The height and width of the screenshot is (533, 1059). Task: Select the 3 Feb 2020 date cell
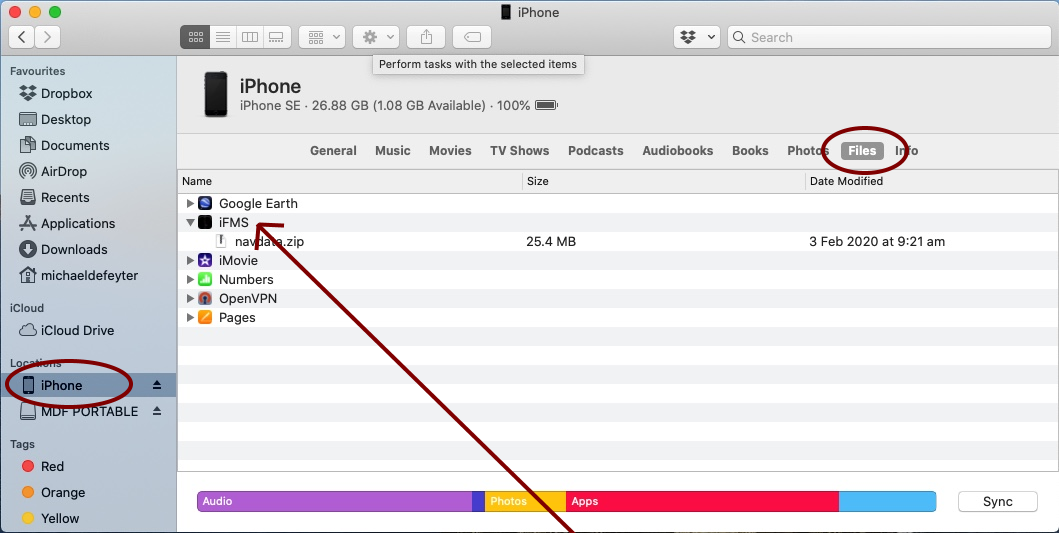[x=877, y=241]
